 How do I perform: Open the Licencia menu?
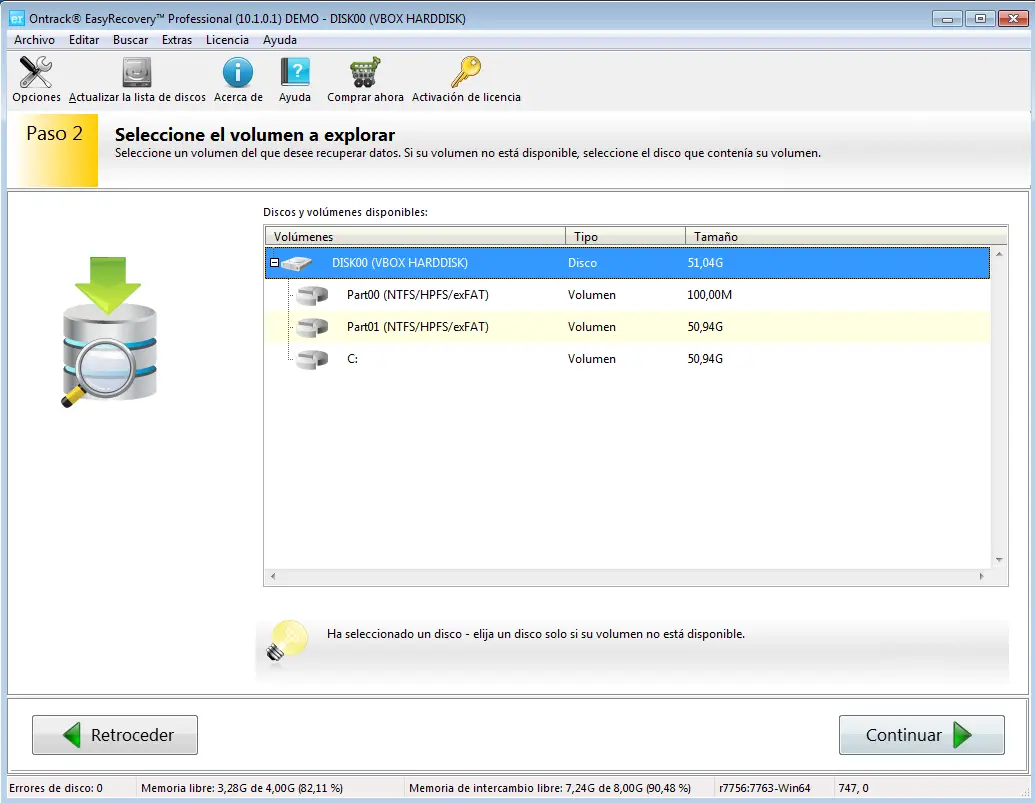click(227, 40)
